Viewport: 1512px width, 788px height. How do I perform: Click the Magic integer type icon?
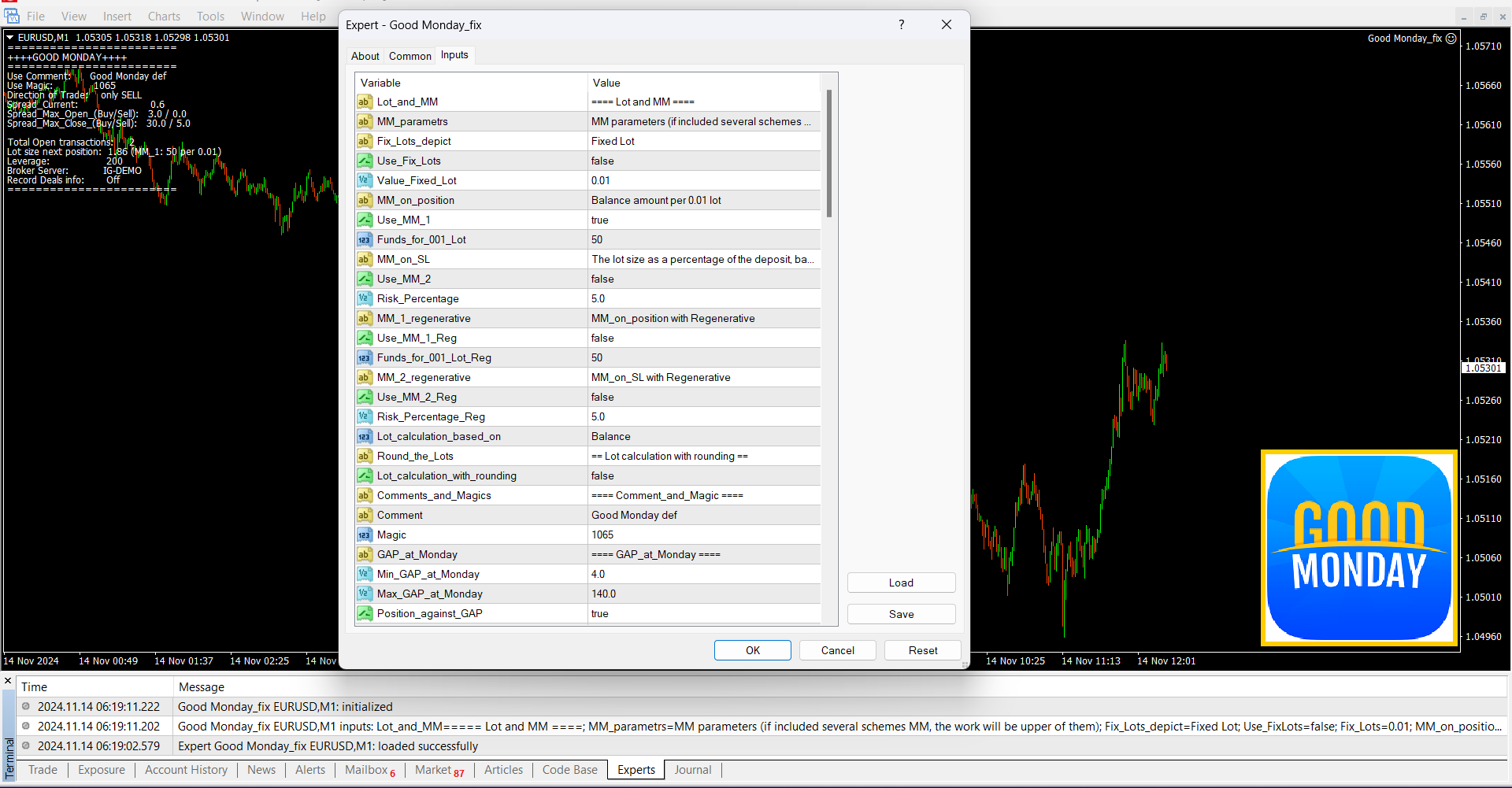click(x=364, y=535)
